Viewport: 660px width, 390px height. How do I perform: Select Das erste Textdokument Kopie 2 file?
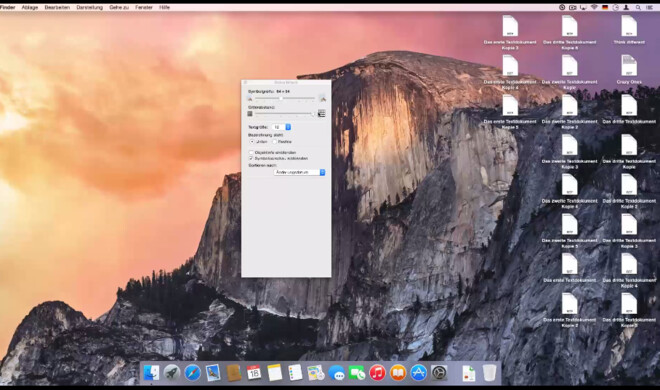coord(570,310)
